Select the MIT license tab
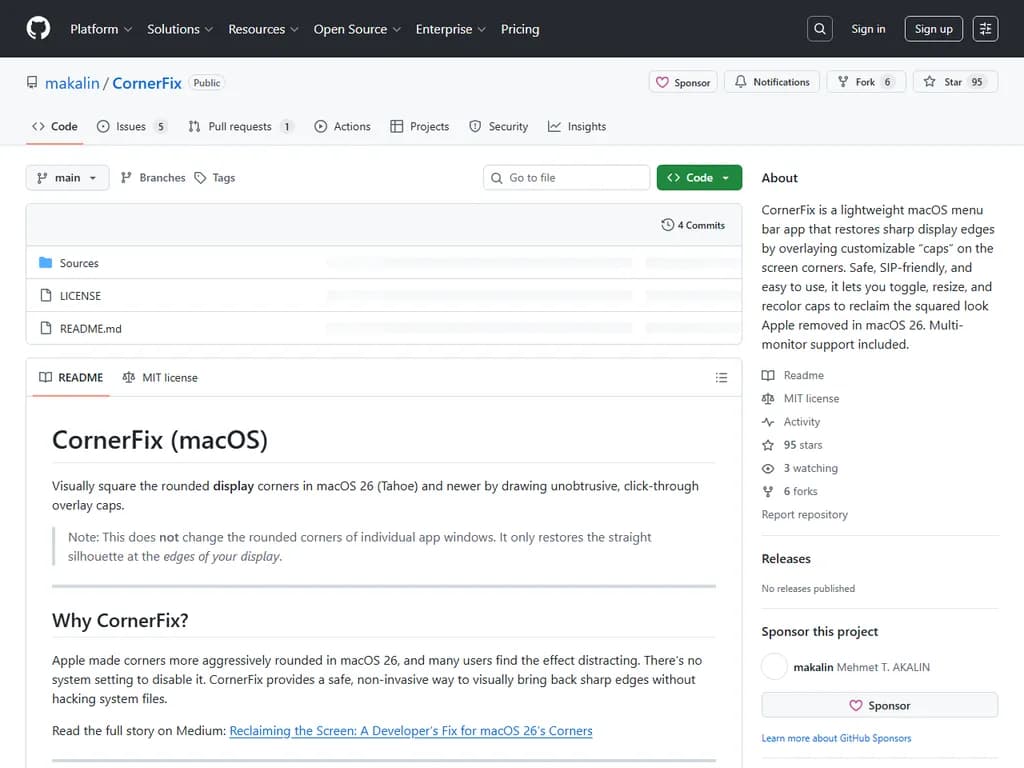 click(160, 378)
